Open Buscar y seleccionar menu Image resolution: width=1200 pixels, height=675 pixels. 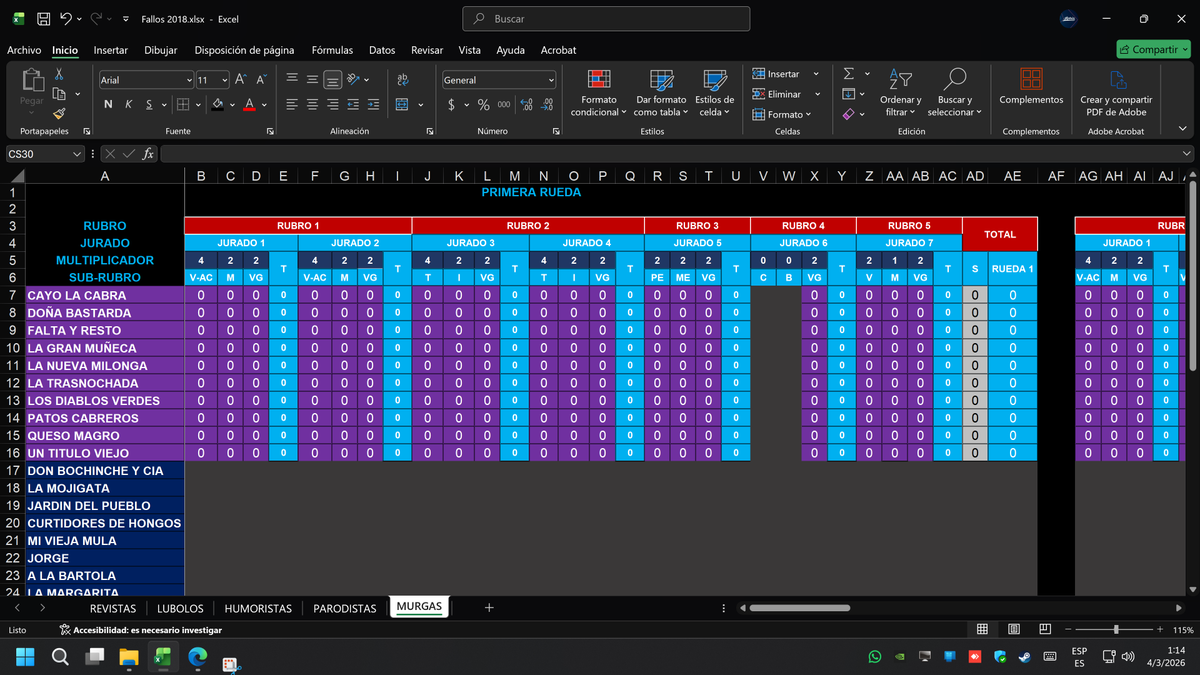pyautogui.click(x=955, y=93)
